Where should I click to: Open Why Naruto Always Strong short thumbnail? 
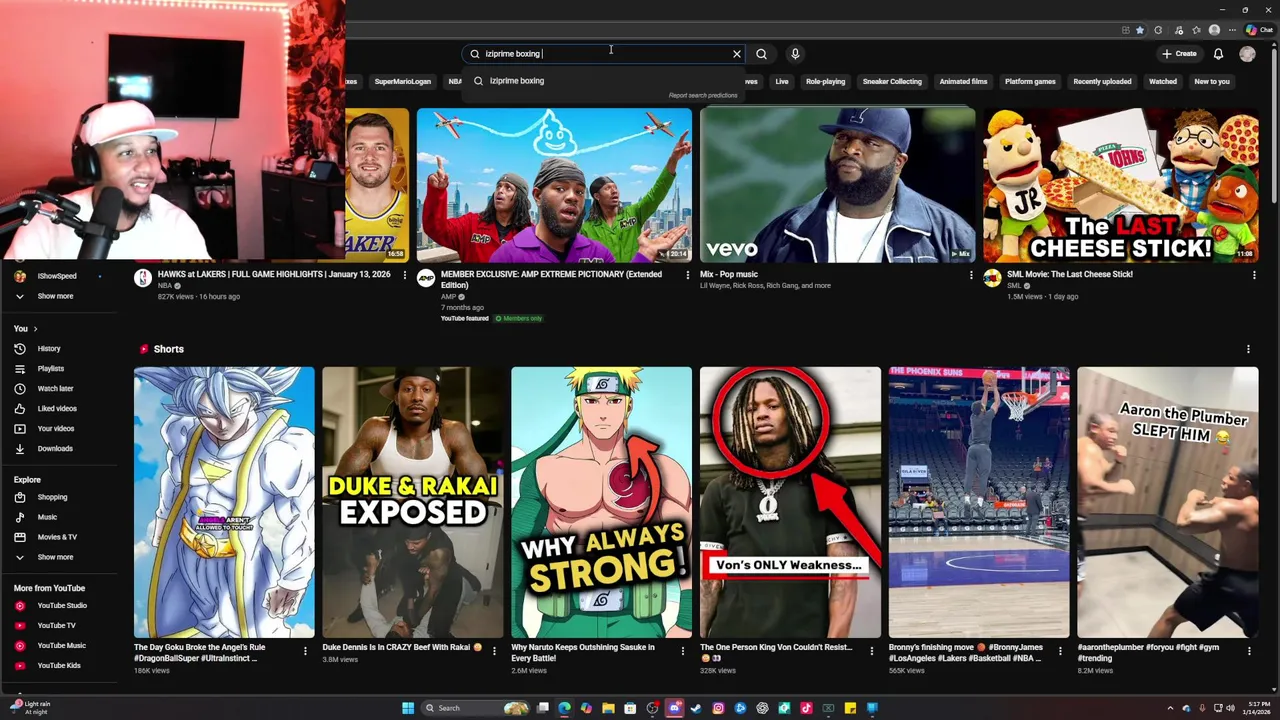(601, 502)
